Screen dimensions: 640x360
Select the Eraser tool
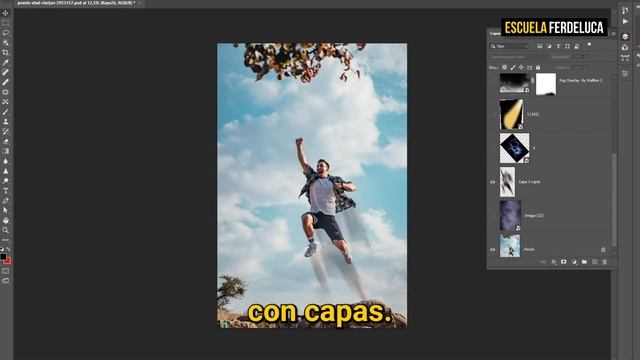point(5,141)
